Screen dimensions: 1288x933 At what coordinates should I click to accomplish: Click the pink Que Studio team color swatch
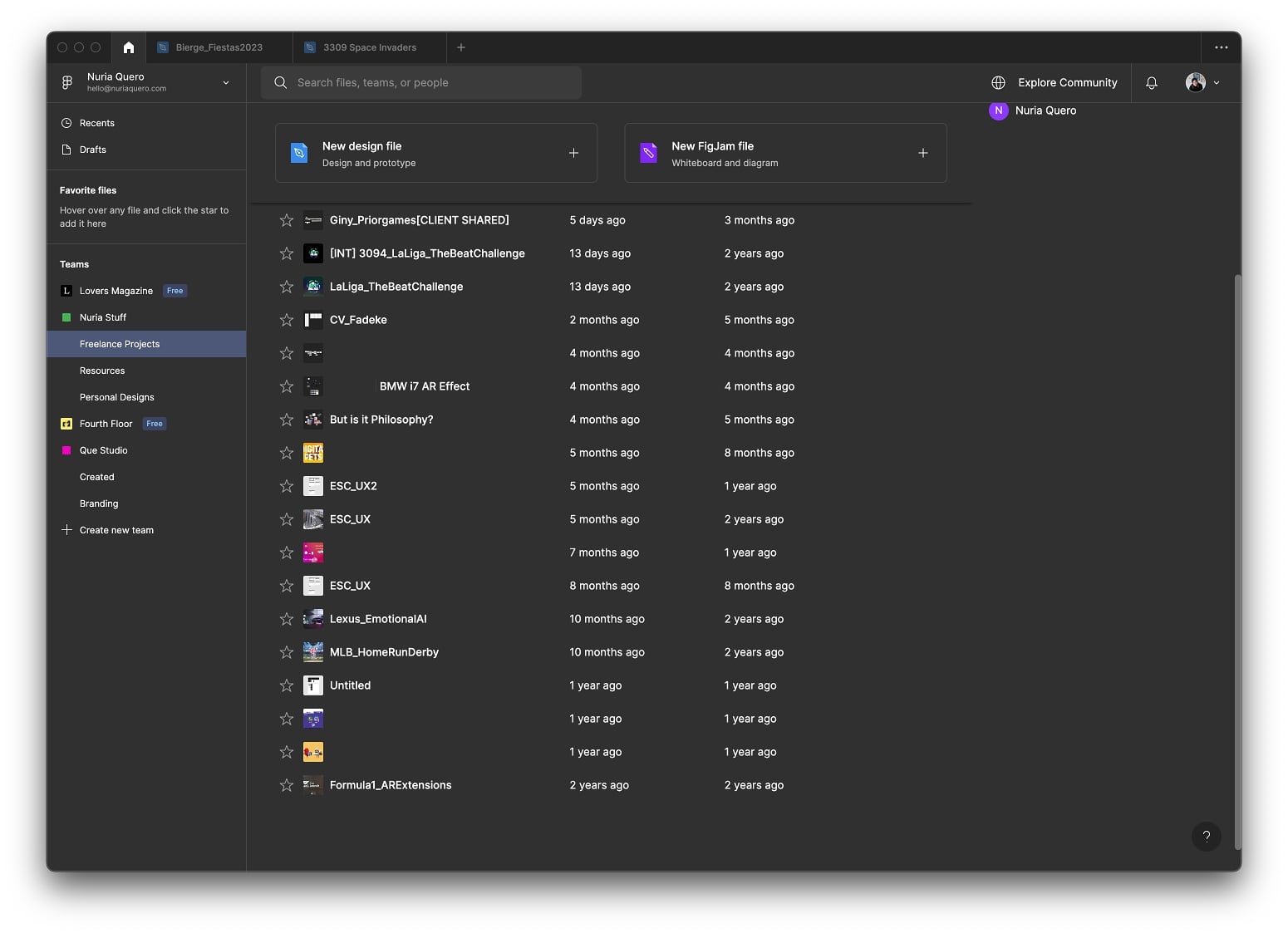tap(66, 450)
